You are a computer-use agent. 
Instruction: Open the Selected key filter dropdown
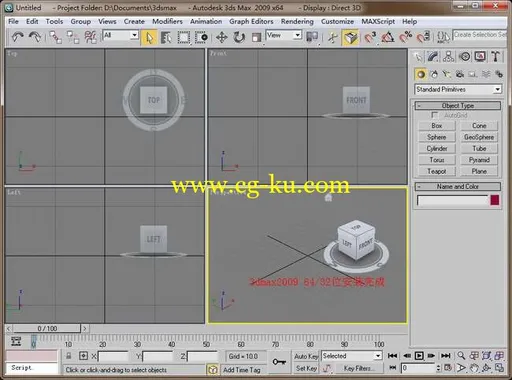tap(351, 356)
